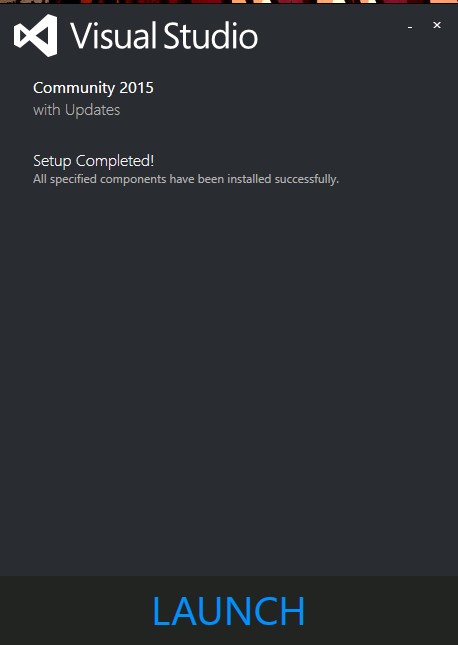Close the setup window with the X

click(437, 26)
